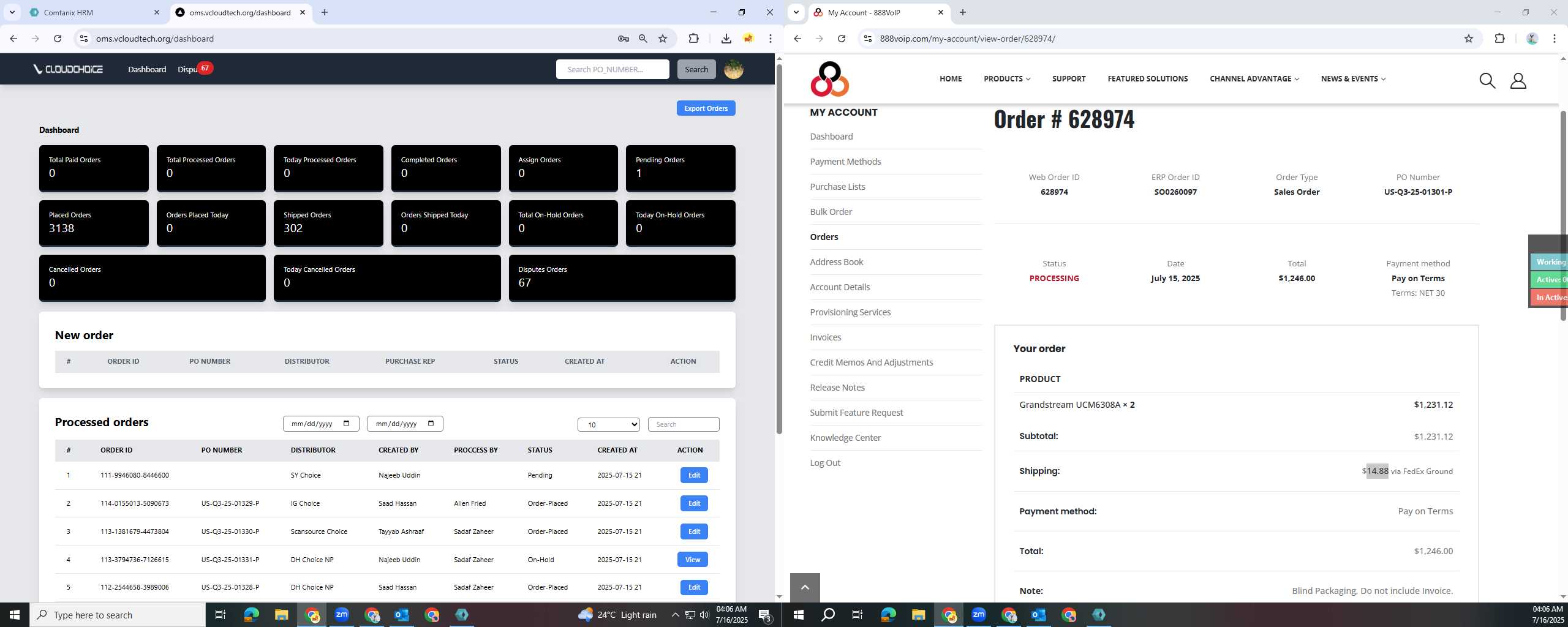
Task: Expand the PRODUCTS menu on 888VoIP
Action: click(x=1007, y=79)
